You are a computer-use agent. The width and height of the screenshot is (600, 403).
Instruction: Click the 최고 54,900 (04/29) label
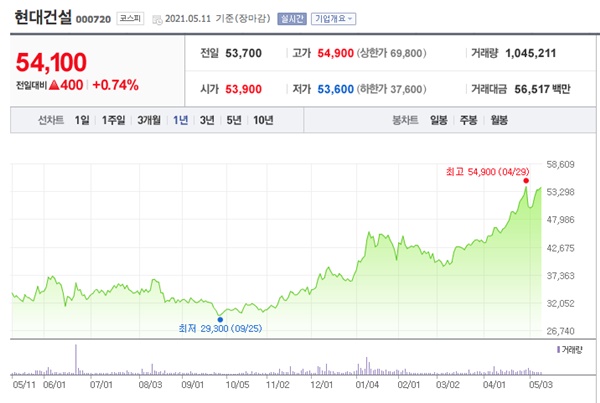point(488,172)
